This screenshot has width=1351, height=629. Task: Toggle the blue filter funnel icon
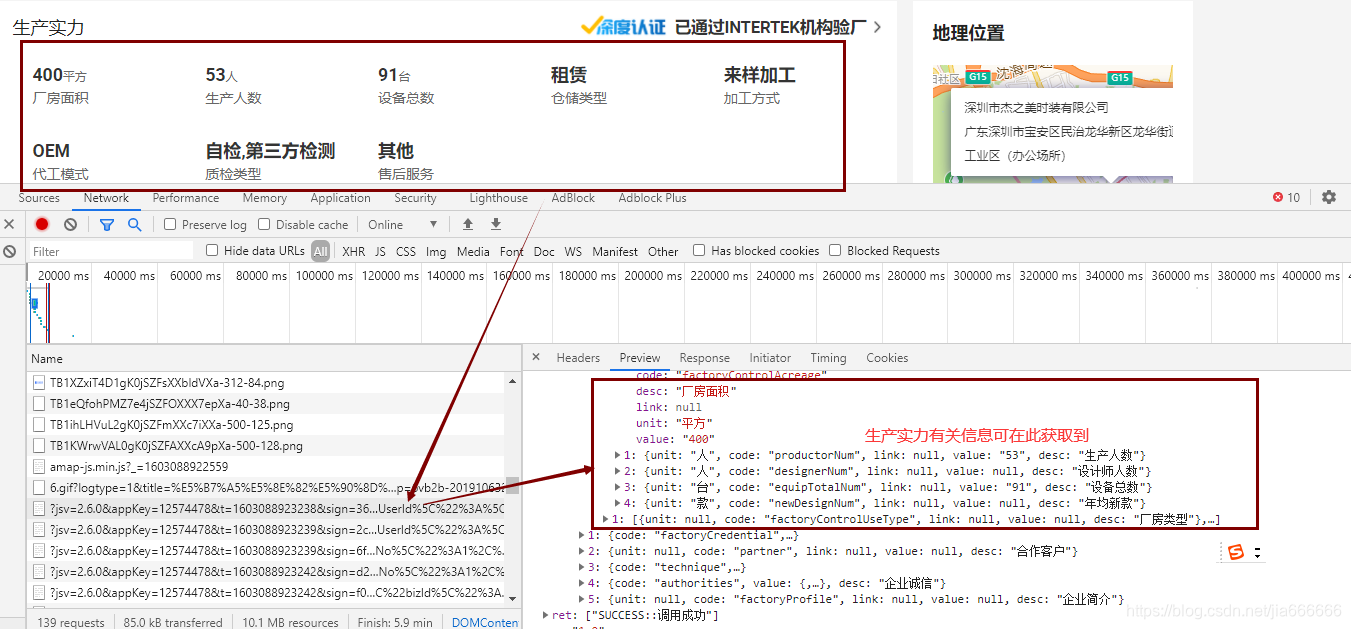(x=107, y=225)
